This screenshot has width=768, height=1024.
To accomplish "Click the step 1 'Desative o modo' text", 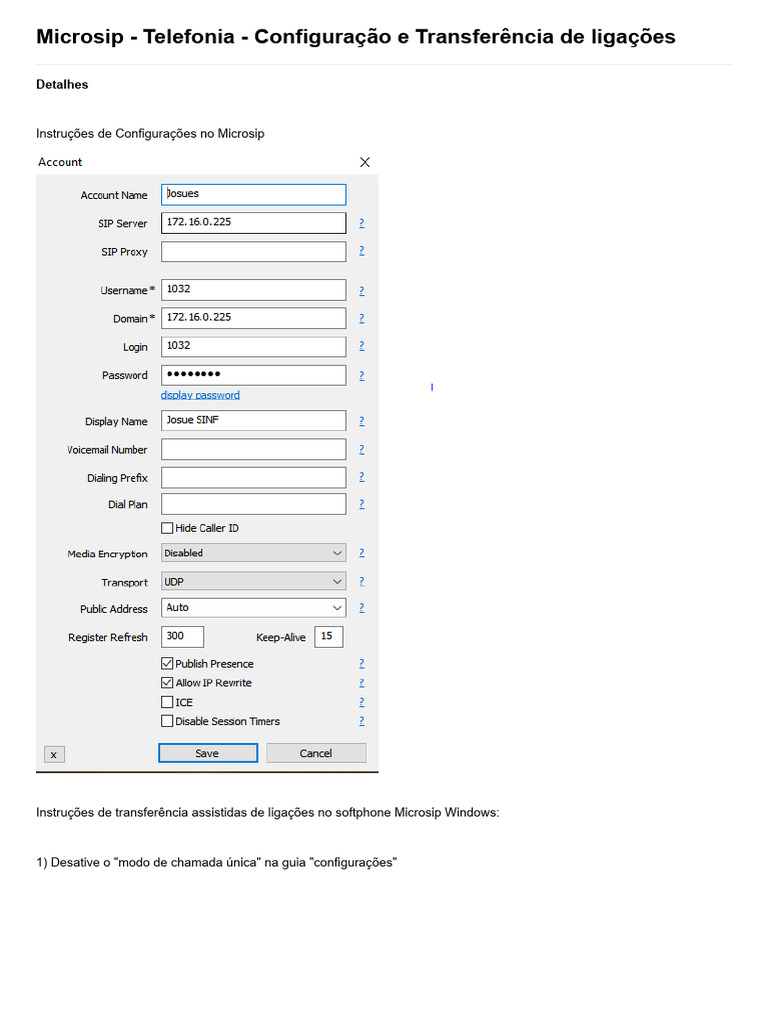I will (x=217, y=862).
